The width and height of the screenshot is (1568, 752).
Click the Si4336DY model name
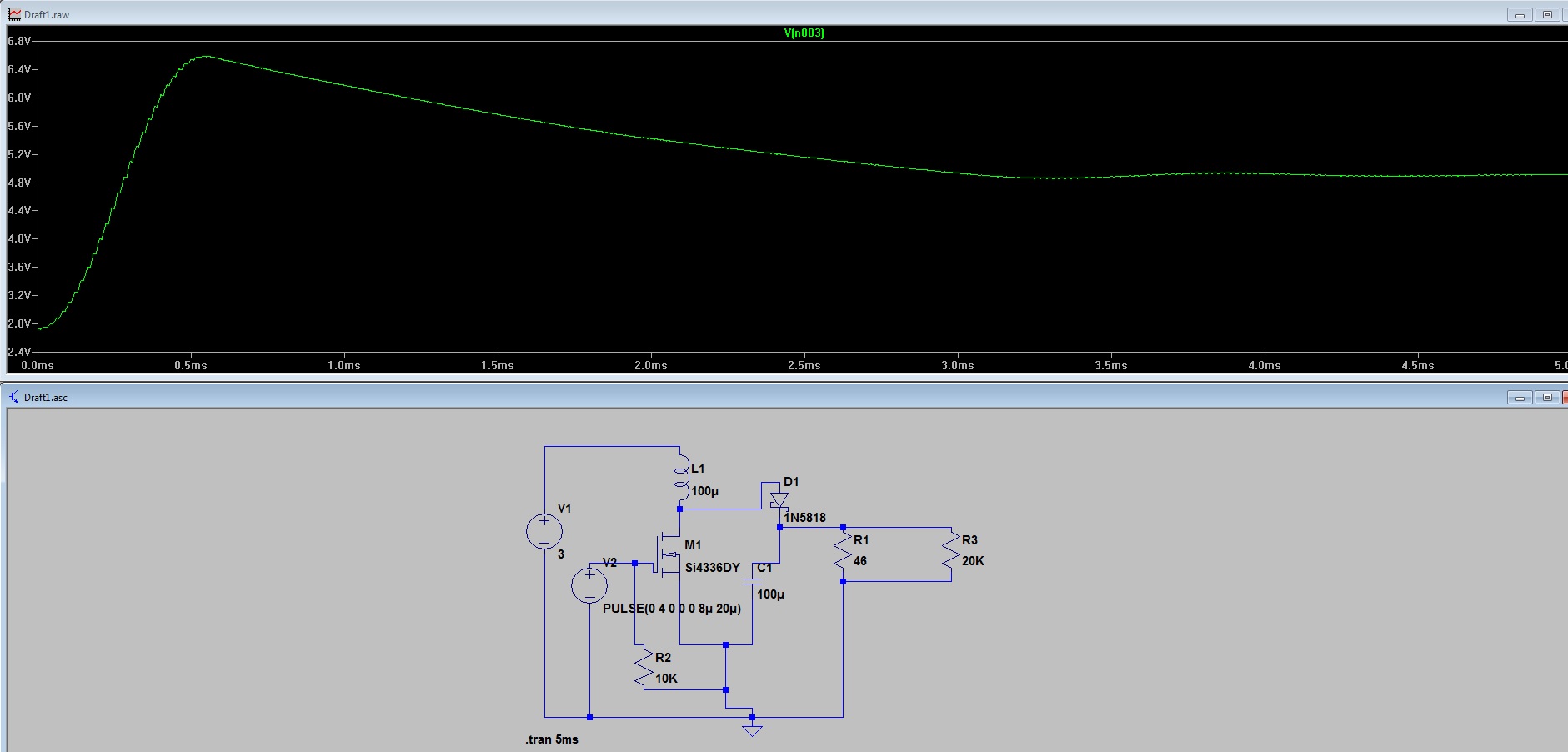[x=713, y=568]
